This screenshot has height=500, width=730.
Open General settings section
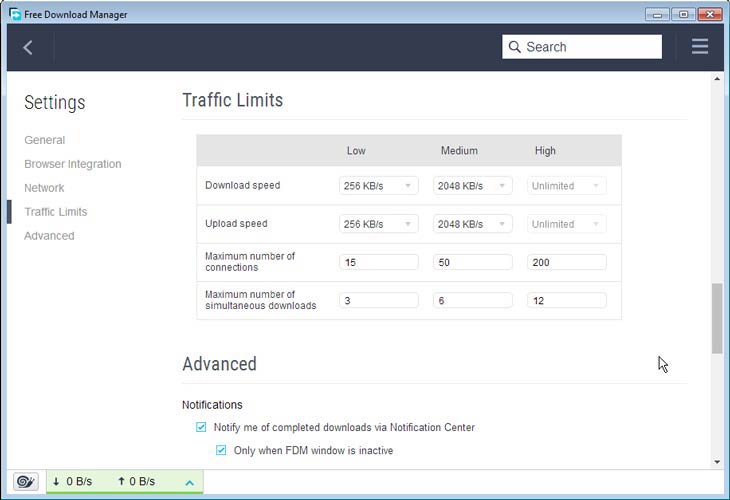(45, 140)
